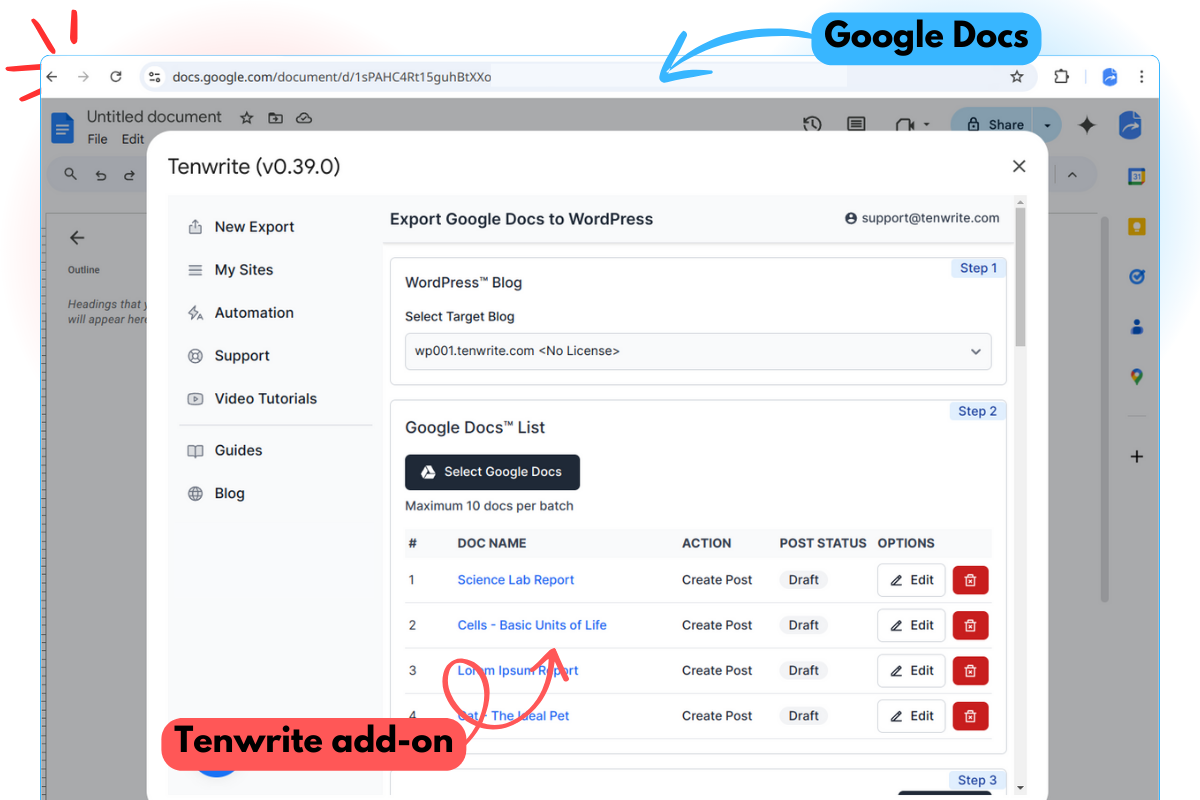
Task: Open comments panel icon
Action: [x=856, y=124]
